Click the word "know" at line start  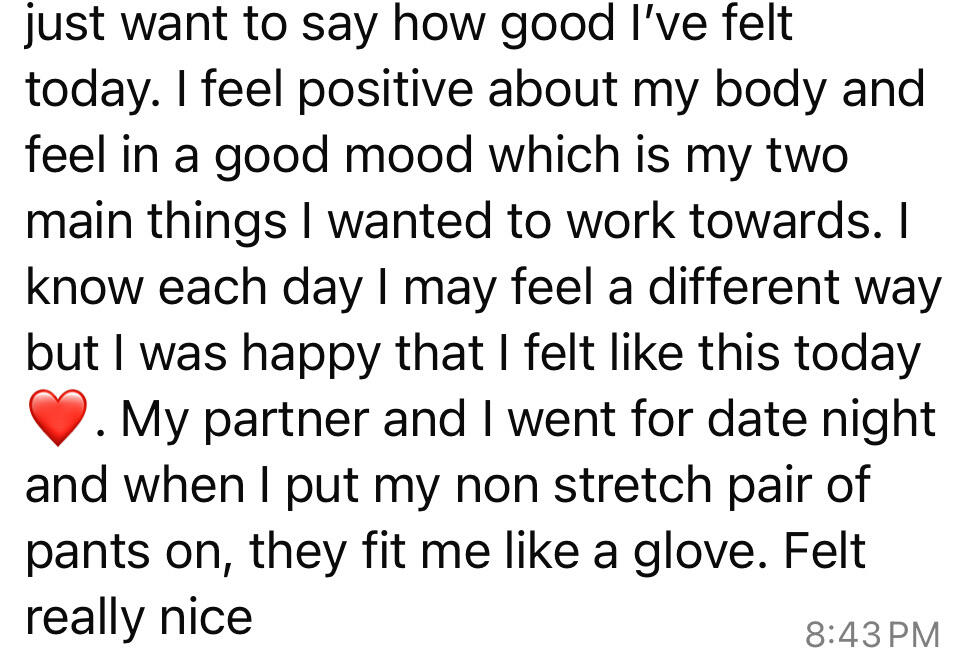(84, 286)
